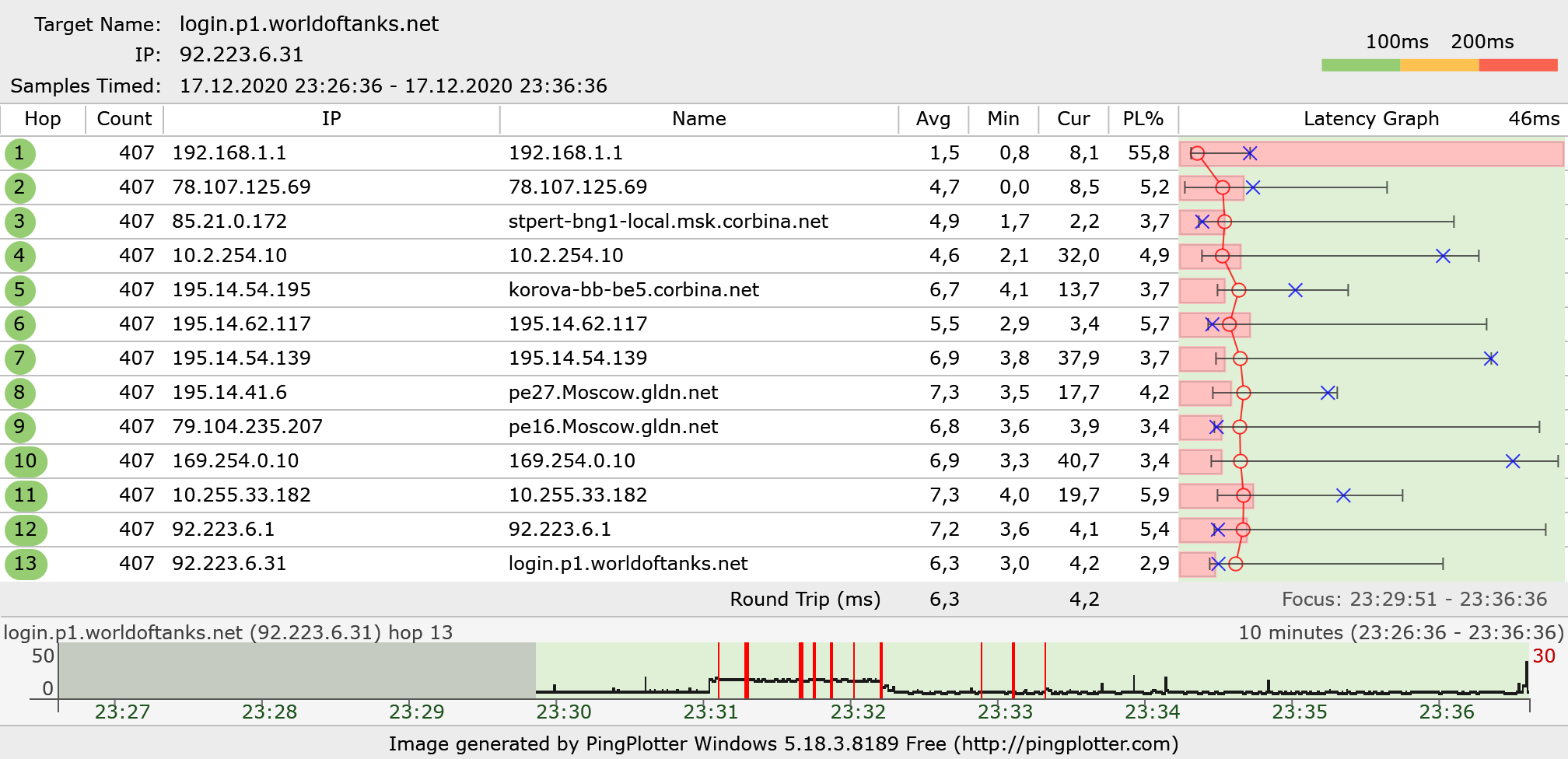Click the Hop column header
This screenshot has width=1568, height=759.
pyautogui.click(x=43, y=119)
